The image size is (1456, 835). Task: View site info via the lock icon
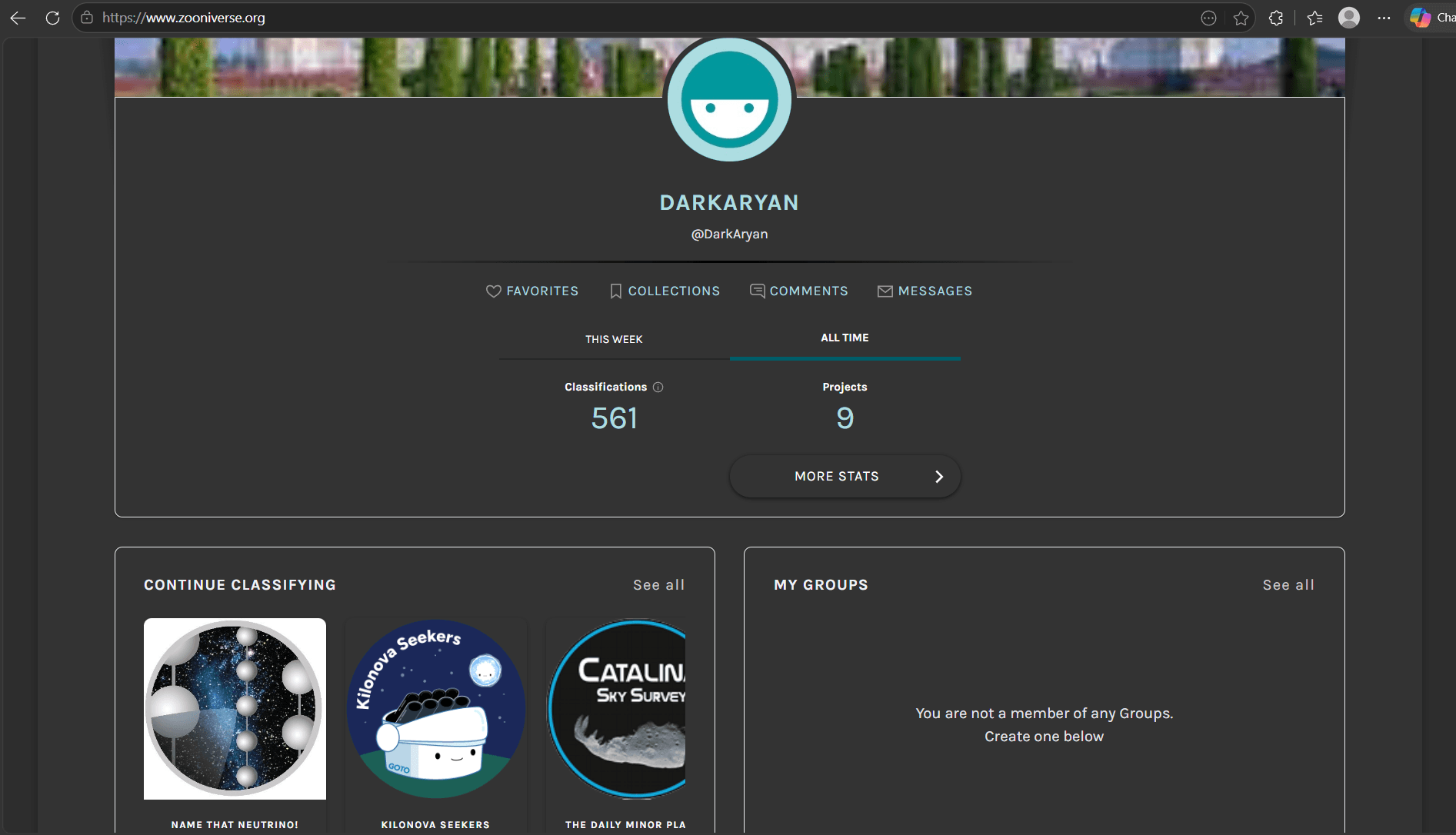click(87, 18)
